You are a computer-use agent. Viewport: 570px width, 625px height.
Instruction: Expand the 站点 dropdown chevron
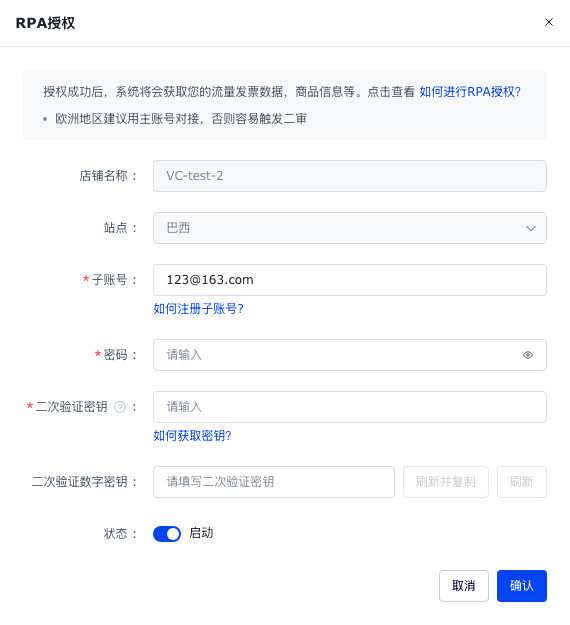click(531, 228)
